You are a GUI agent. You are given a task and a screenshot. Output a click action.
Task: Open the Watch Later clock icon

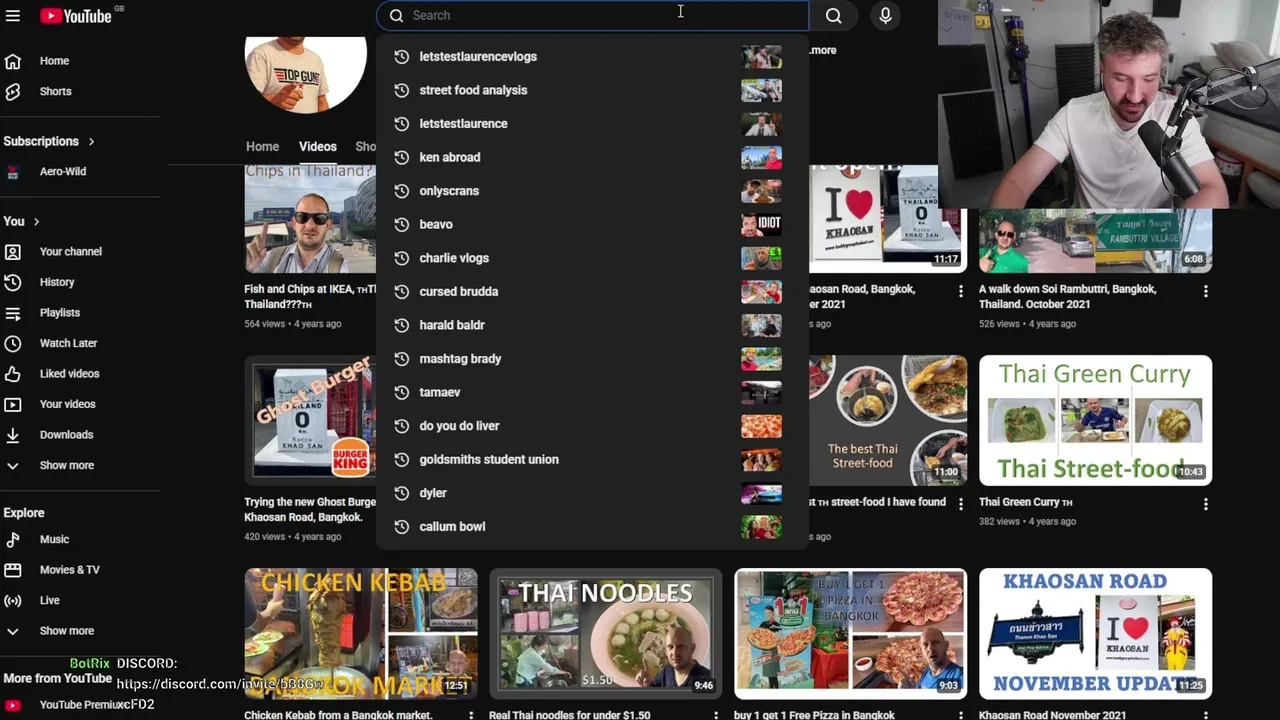[13, 343]
